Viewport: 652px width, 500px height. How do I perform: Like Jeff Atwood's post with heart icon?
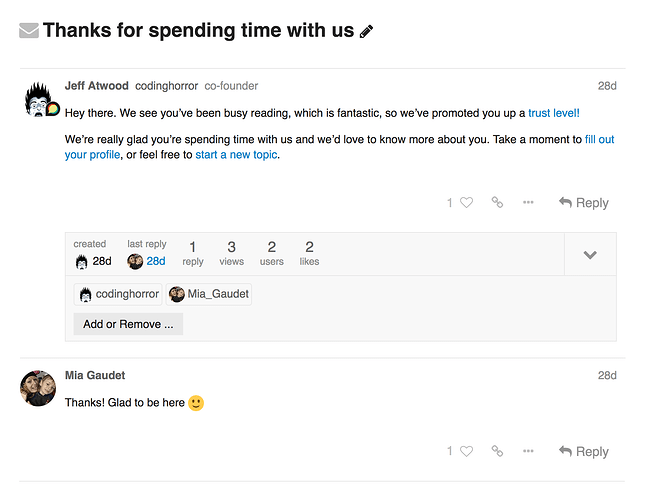click(466, 203)
